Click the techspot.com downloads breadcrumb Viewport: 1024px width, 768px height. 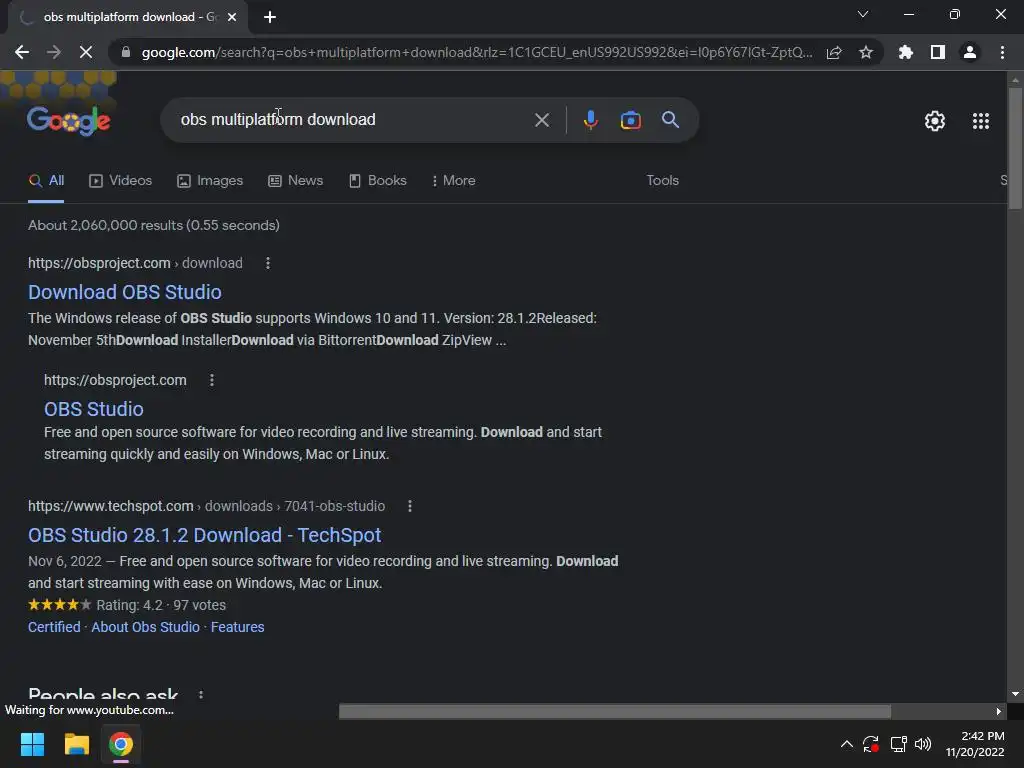[x=206, y=506]
